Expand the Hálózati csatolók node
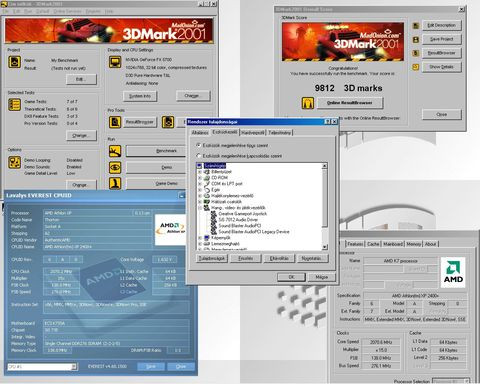480x384 pixels. pos(200,202)
